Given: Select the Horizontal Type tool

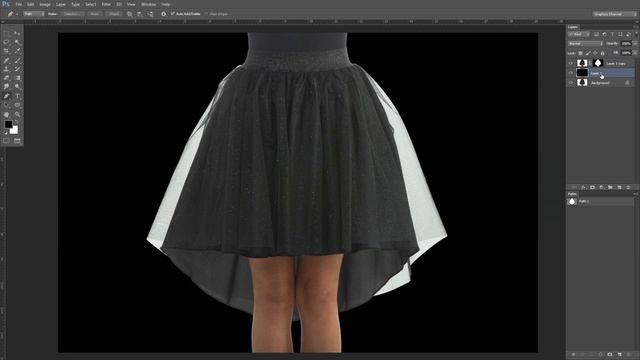Looking at the screenshot, I should [x=17, y=96].
